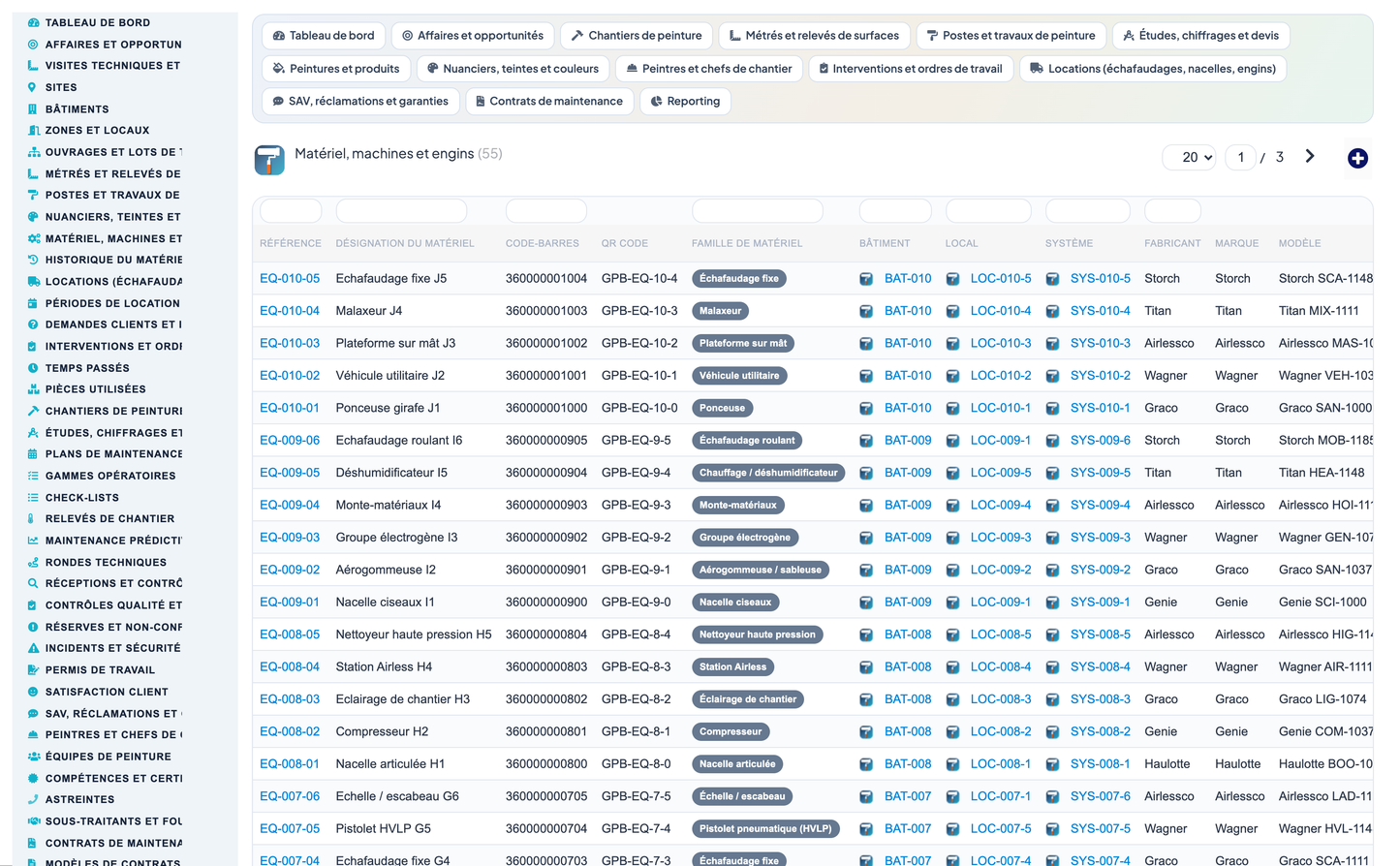Open the page size dropdown showing 20

[x=1190, y=157]
